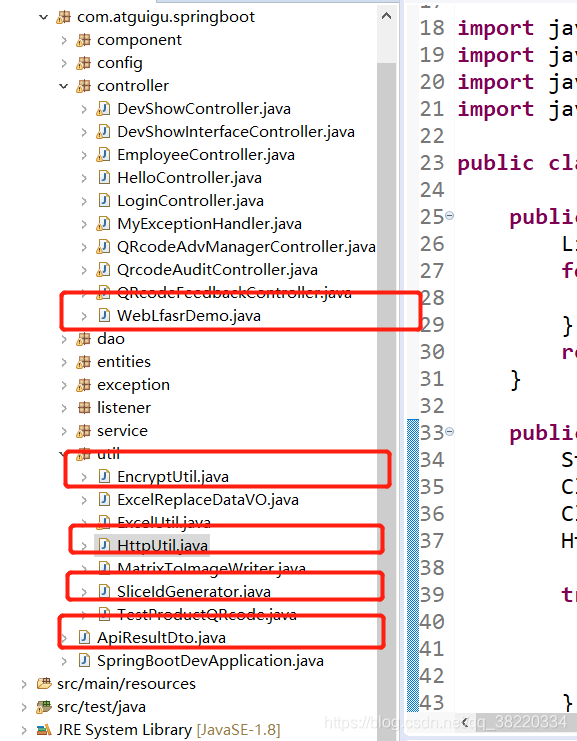Click the src/main/resources folder icon
This screenshot has width=577, height=741.
[44, 684]
